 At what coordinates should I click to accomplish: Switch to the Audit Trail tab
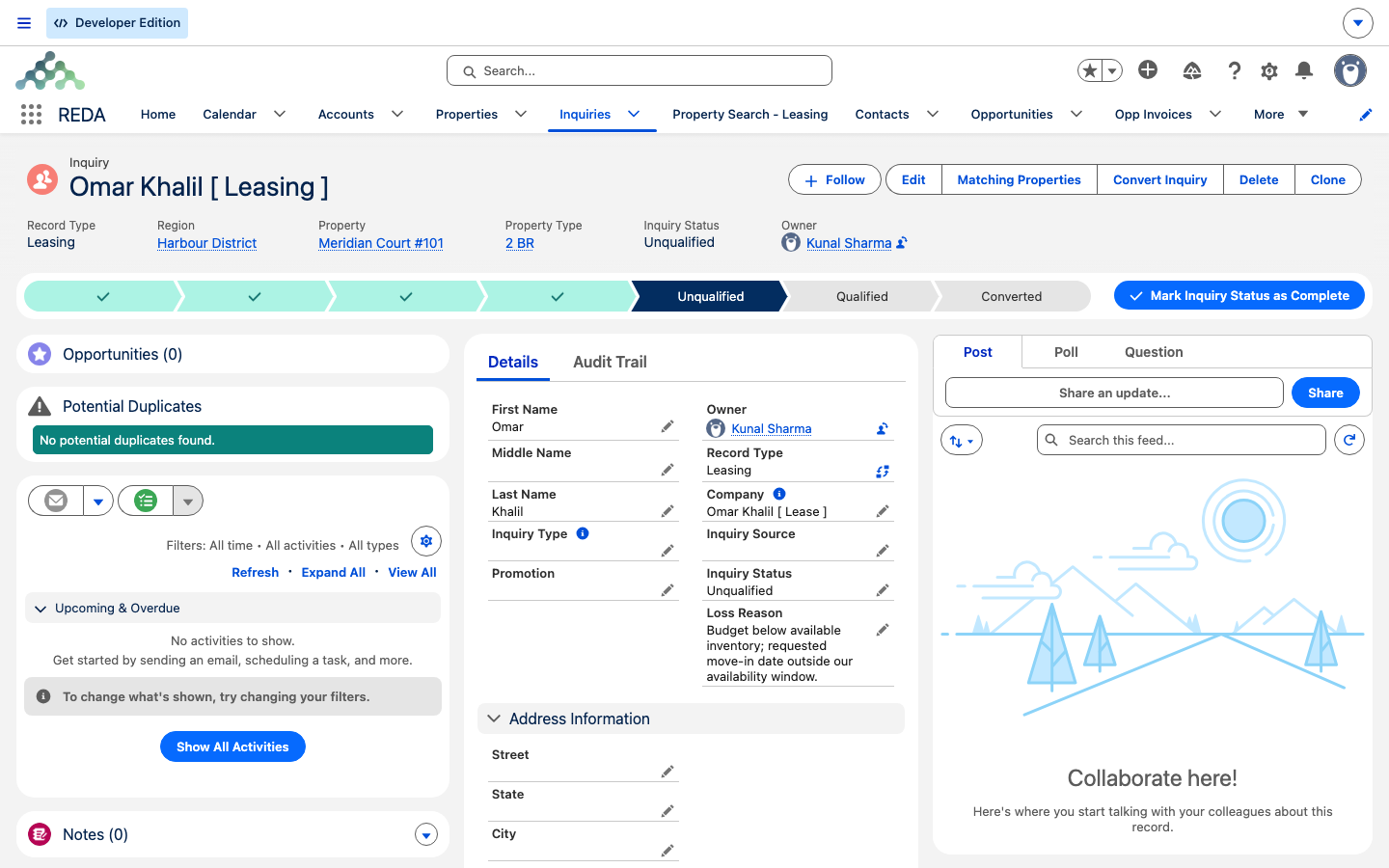[610, 362]
